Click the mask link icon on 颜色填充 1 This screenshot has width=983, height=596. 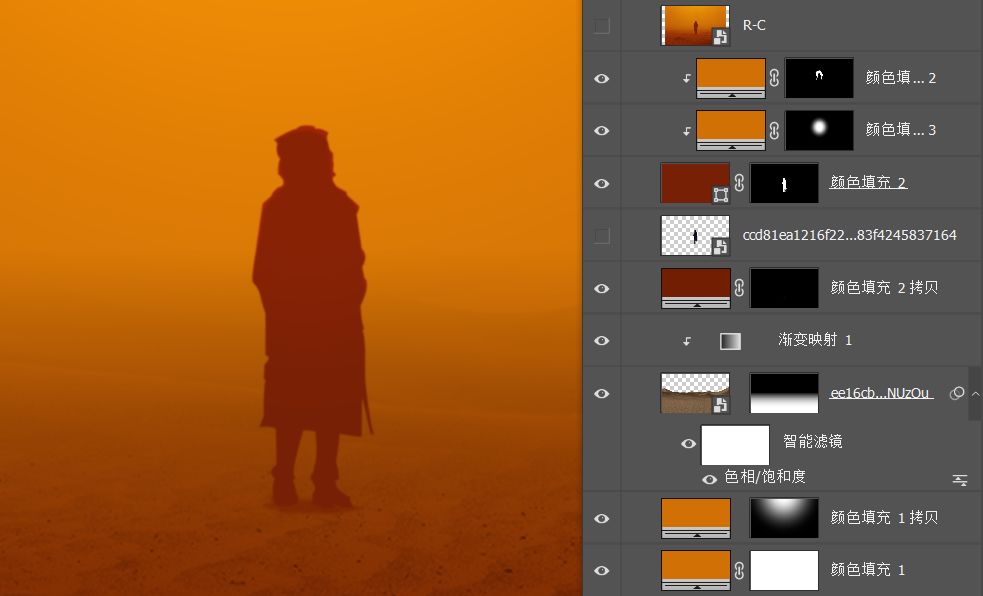(x=739, y=570)
